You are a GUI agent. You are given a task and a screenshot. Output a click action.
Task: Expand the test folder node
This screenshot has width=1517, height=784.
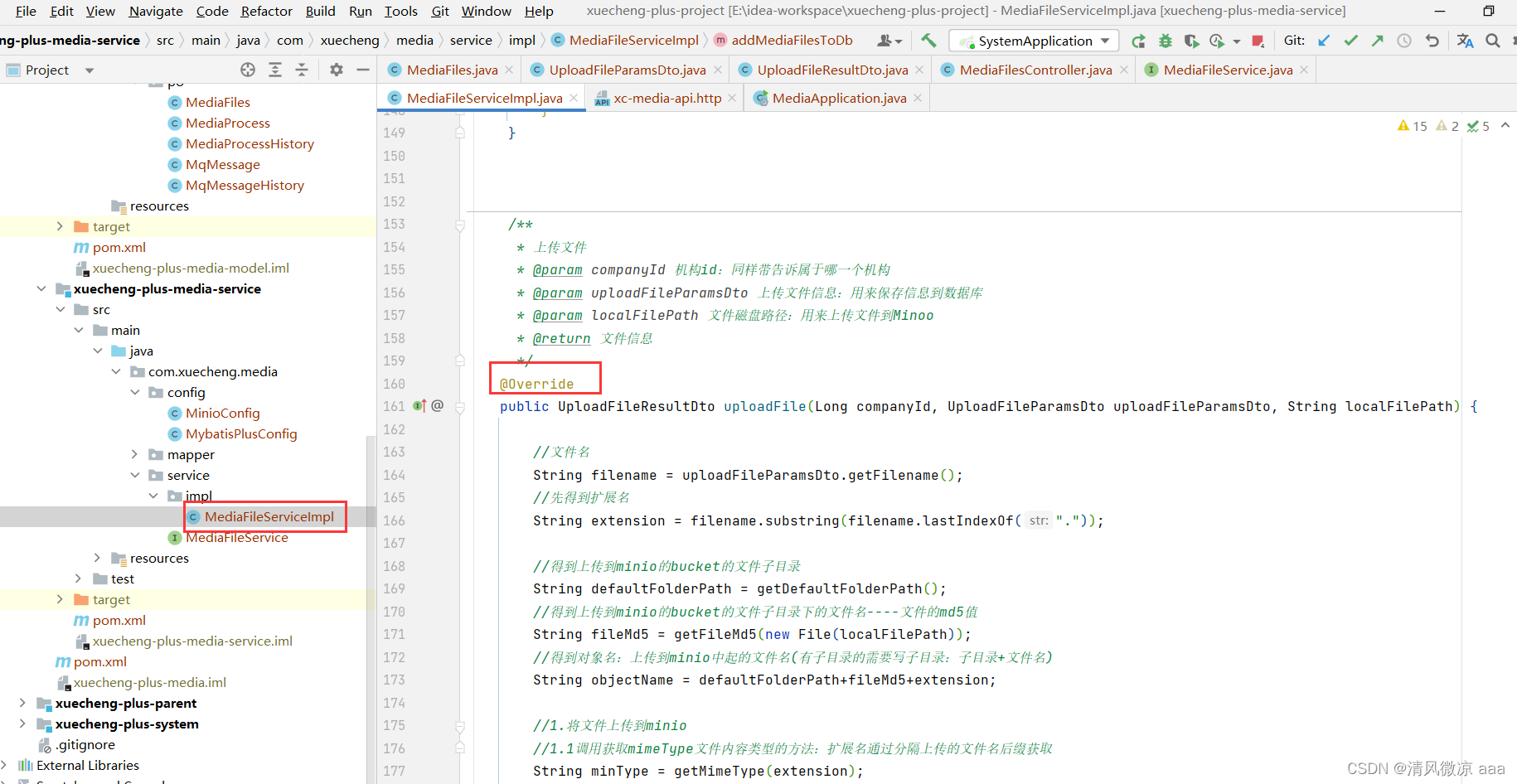click(79, 578)
